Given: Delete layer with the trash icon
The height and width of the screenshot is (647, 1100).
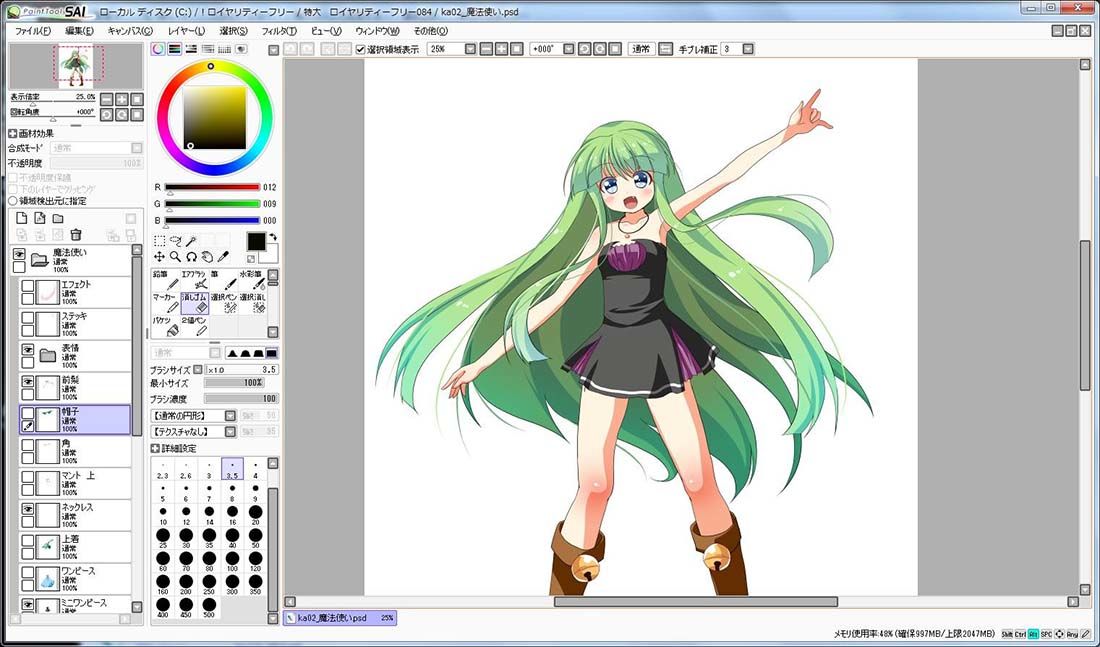Looking at the screenshot, I should click(x=76, y=234).
